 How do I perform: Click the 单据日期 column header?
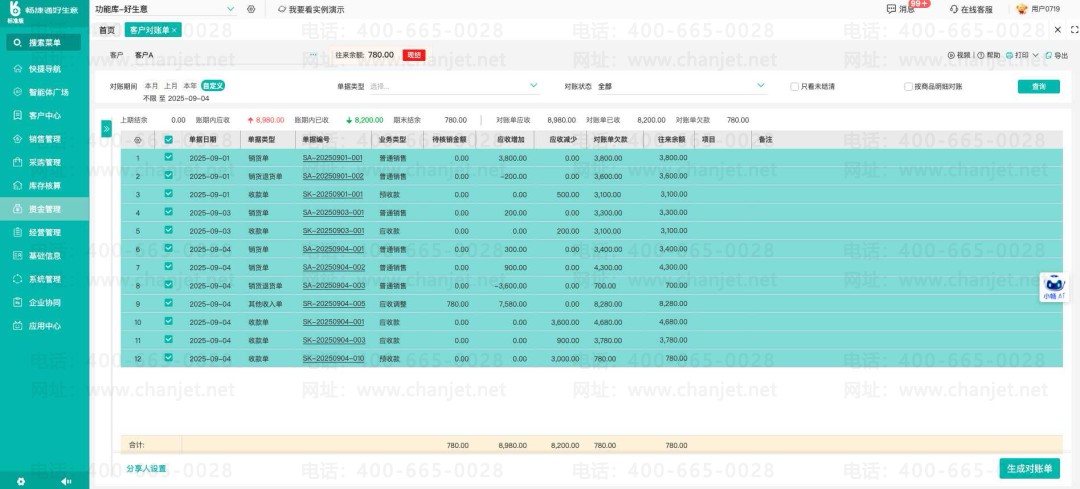tap(201, 139)
